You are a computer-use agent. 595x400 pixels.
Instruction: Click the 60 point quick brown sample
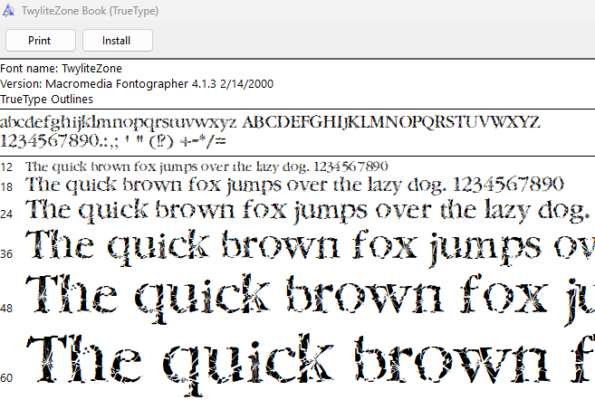tap(310, 364)
